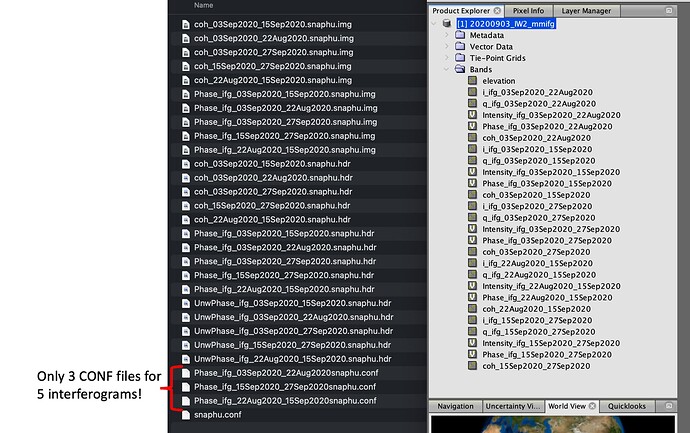Select file Phase_ifg_03Sep2020_22Aug2020.snaphu.hdr
The image size is (690, 433).
click(285, 248)
